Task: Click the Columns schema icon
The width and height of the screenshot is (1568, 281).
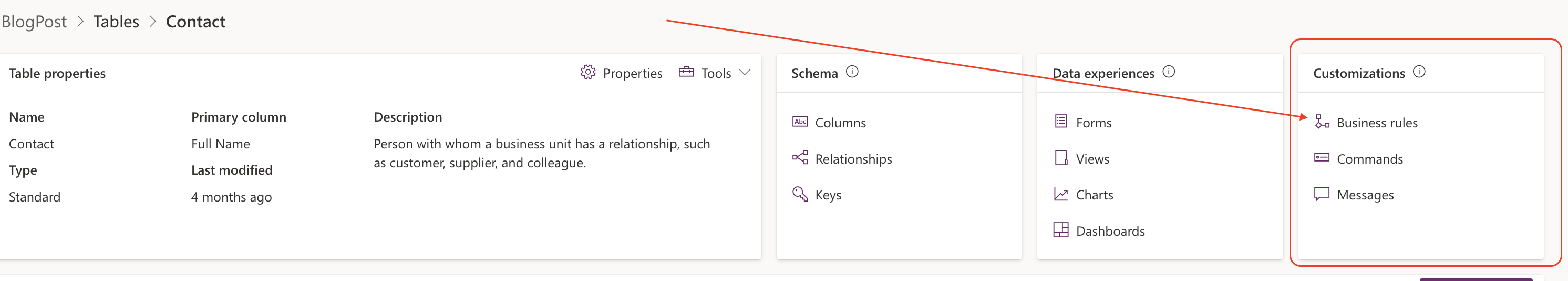Action: coord(799,122)
